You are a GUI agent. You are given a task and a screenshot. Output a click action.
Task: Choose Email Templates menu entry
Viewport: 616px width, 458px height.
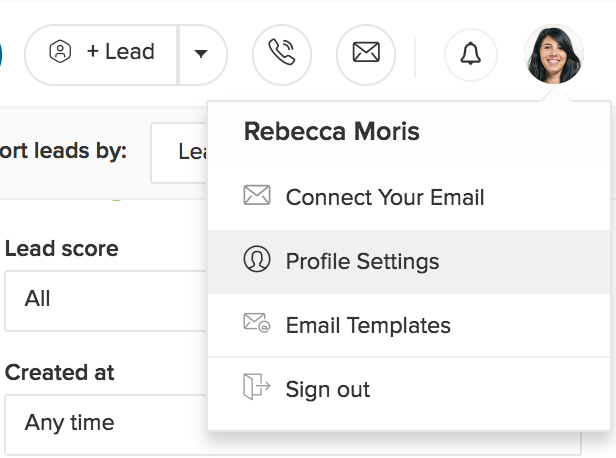(x=368, y=325)
